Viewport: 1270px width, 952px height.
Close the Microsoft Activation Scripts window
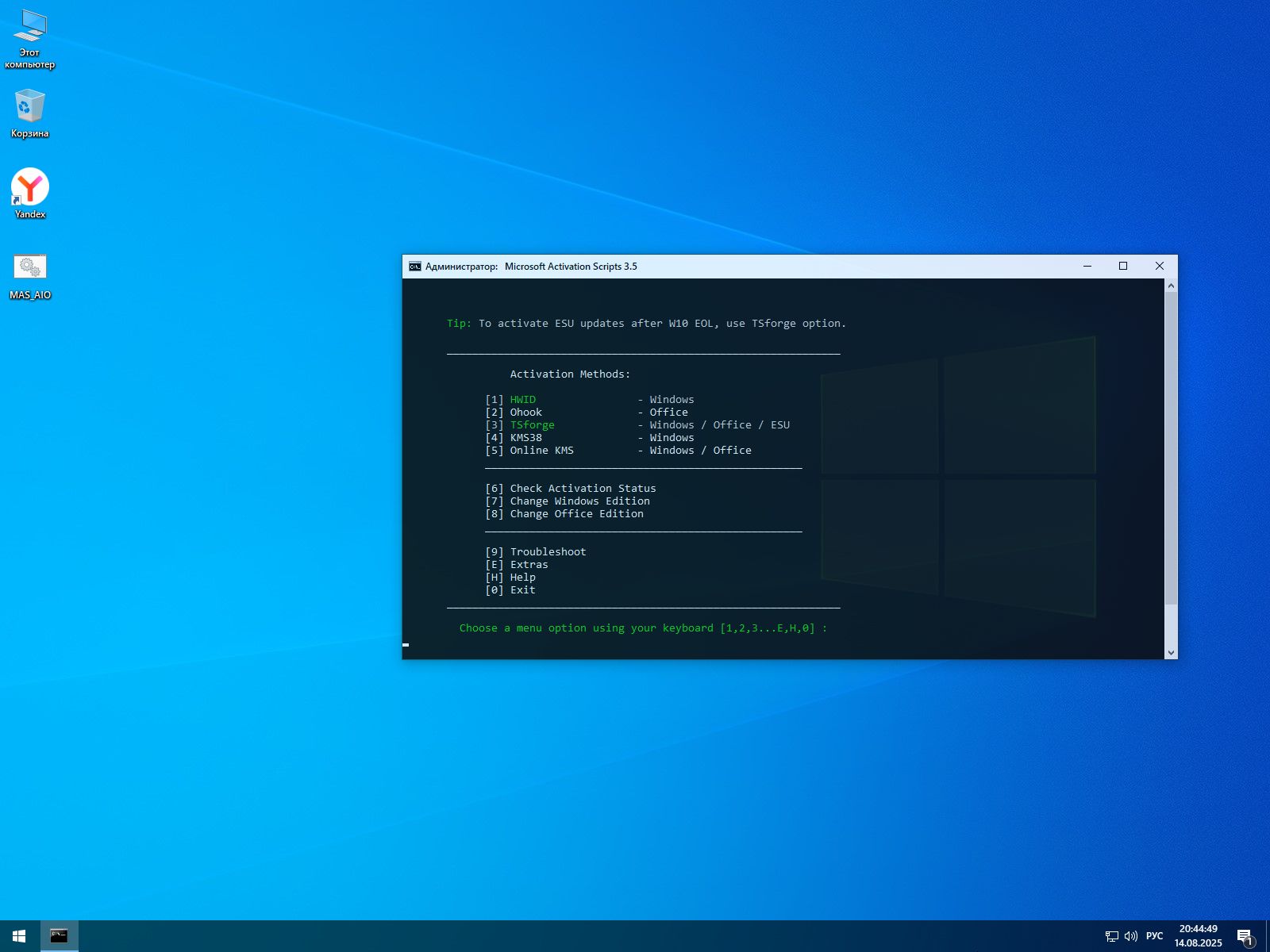(1160, 267)
